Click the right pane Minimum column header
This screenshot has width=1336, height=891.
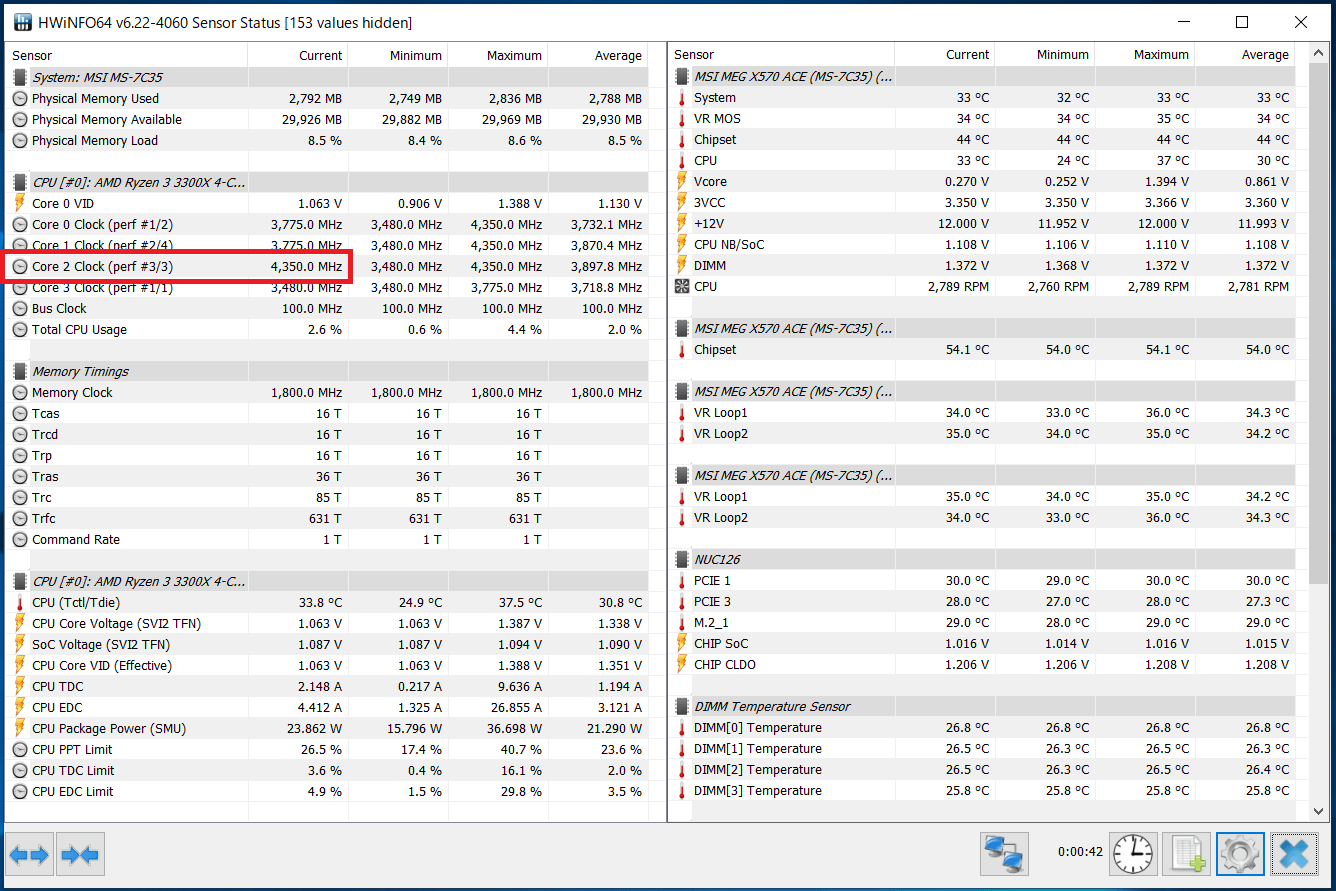[x=1045, y=55]
